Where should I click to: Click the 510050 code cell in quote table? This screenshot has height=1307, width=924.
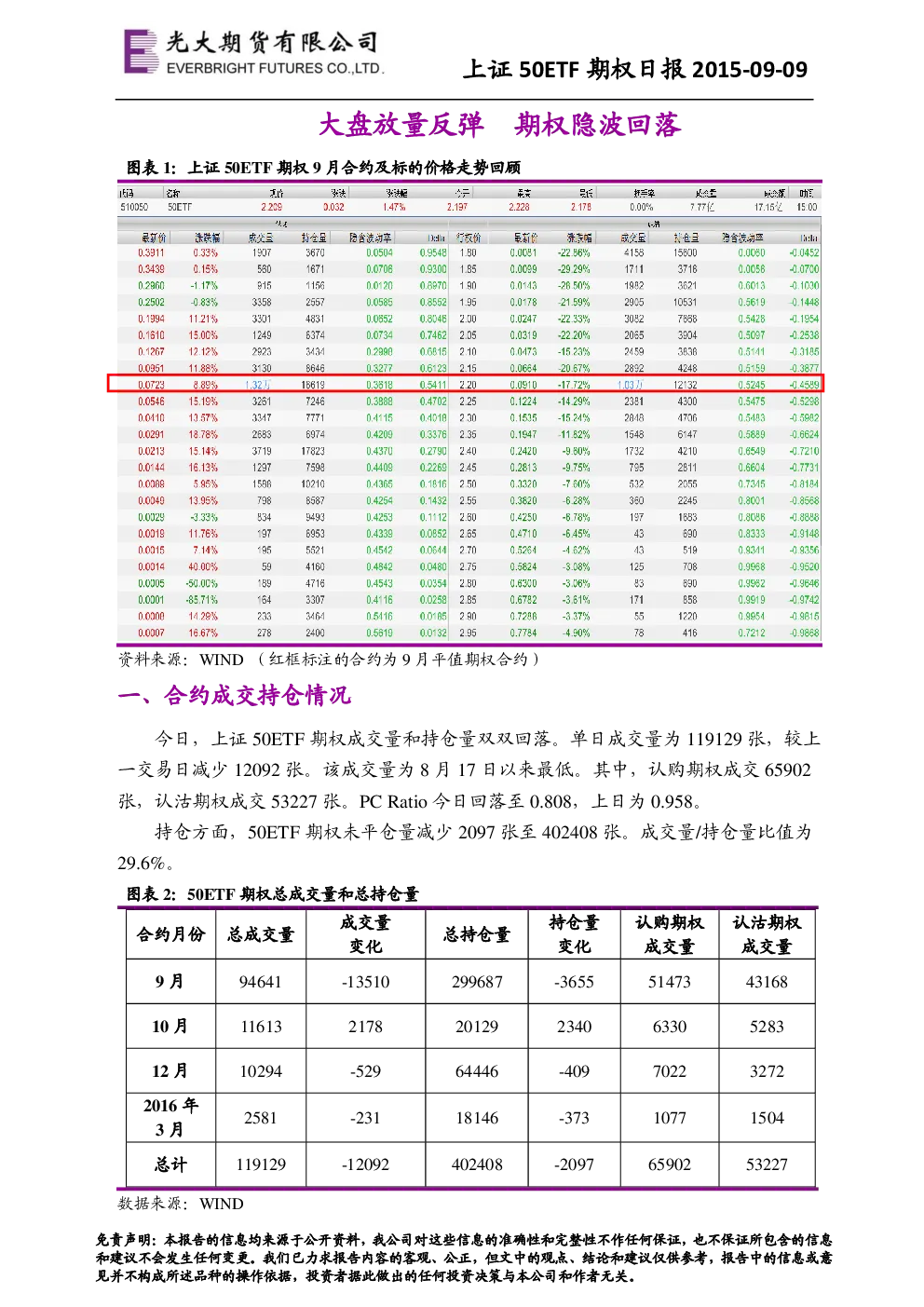click(x=134, y=207)
